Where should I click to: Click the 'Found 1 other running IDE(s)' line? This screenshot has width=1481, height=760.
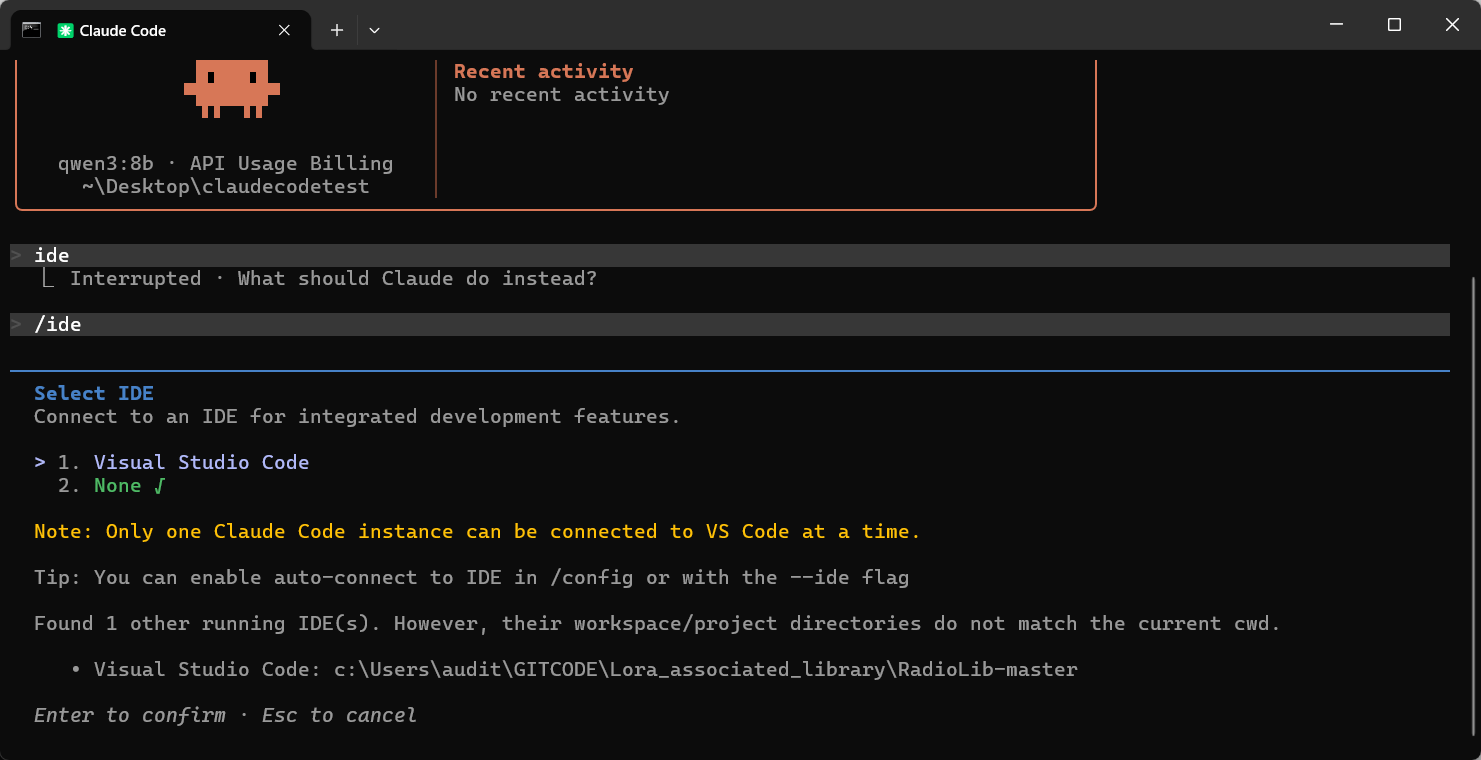coord(657,623)
